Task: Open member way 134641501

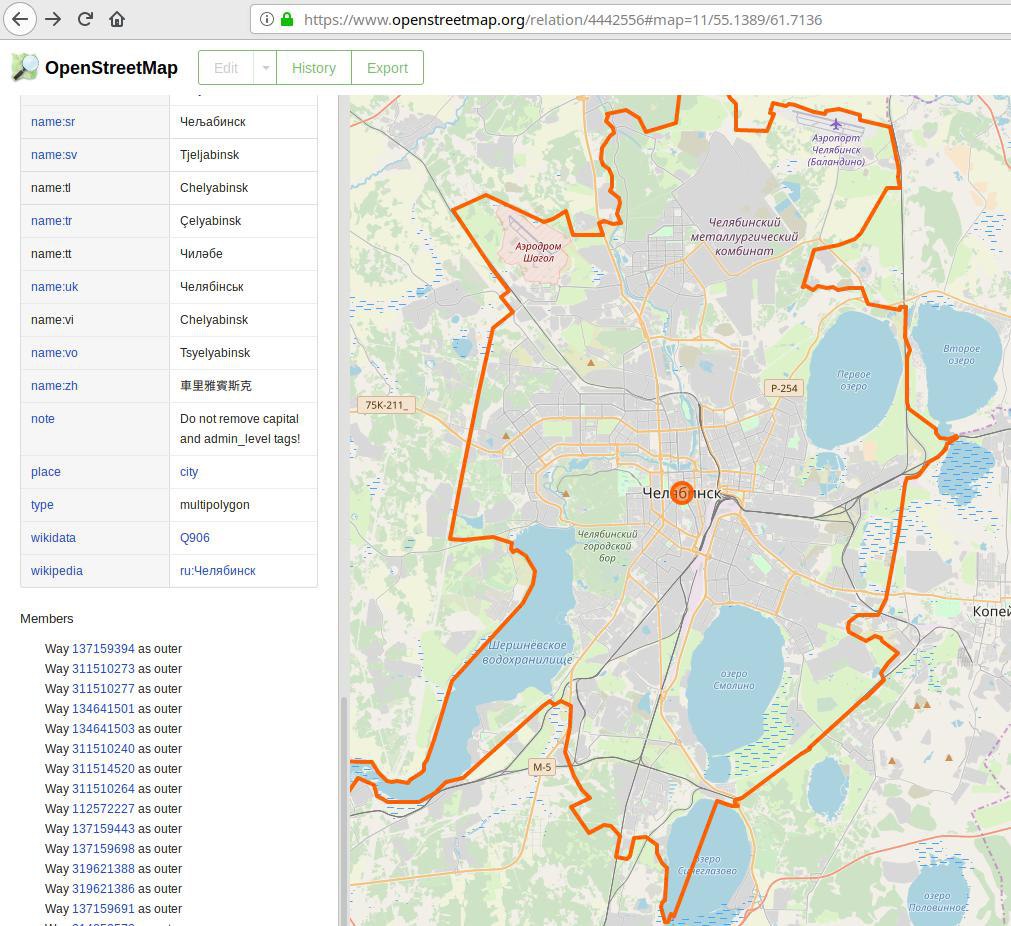Action: [103, 709]
